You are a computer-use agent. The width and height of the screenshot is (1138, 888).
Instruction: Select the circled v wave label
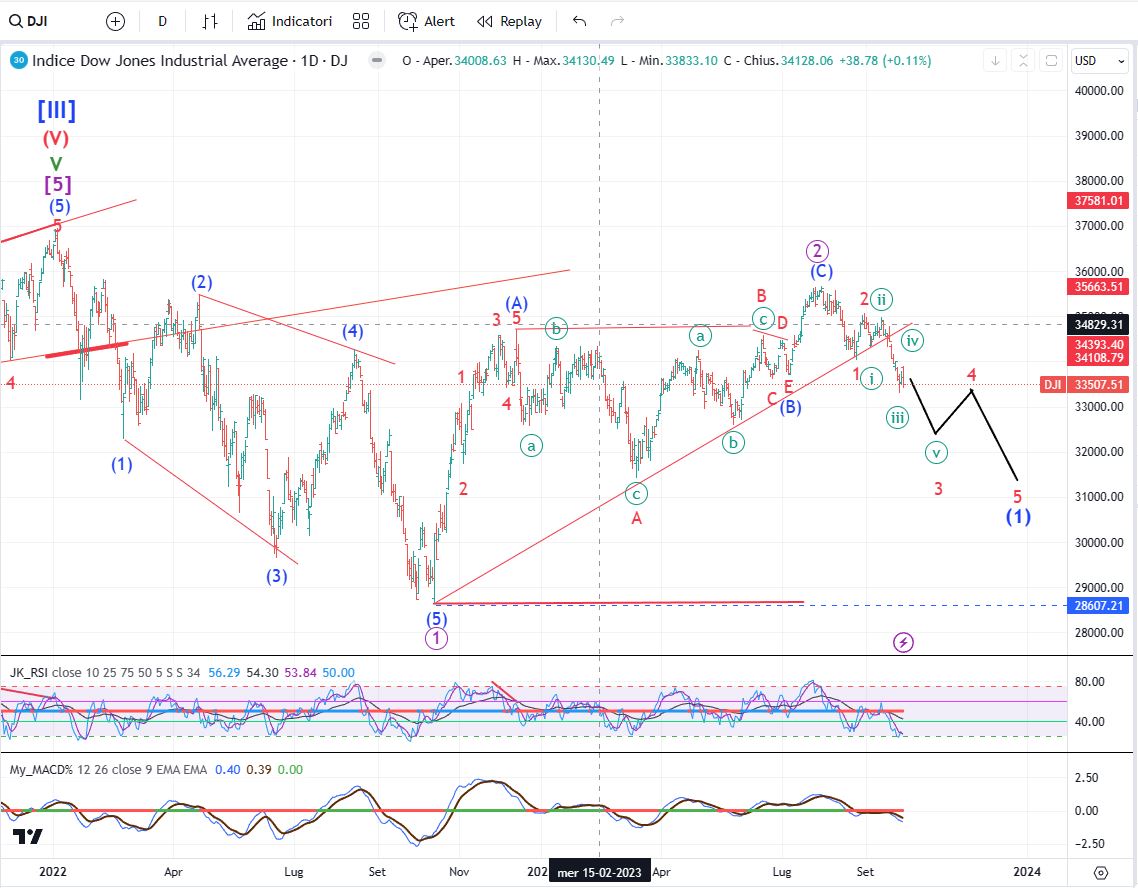pyautogui.click(x=936, y=453)
